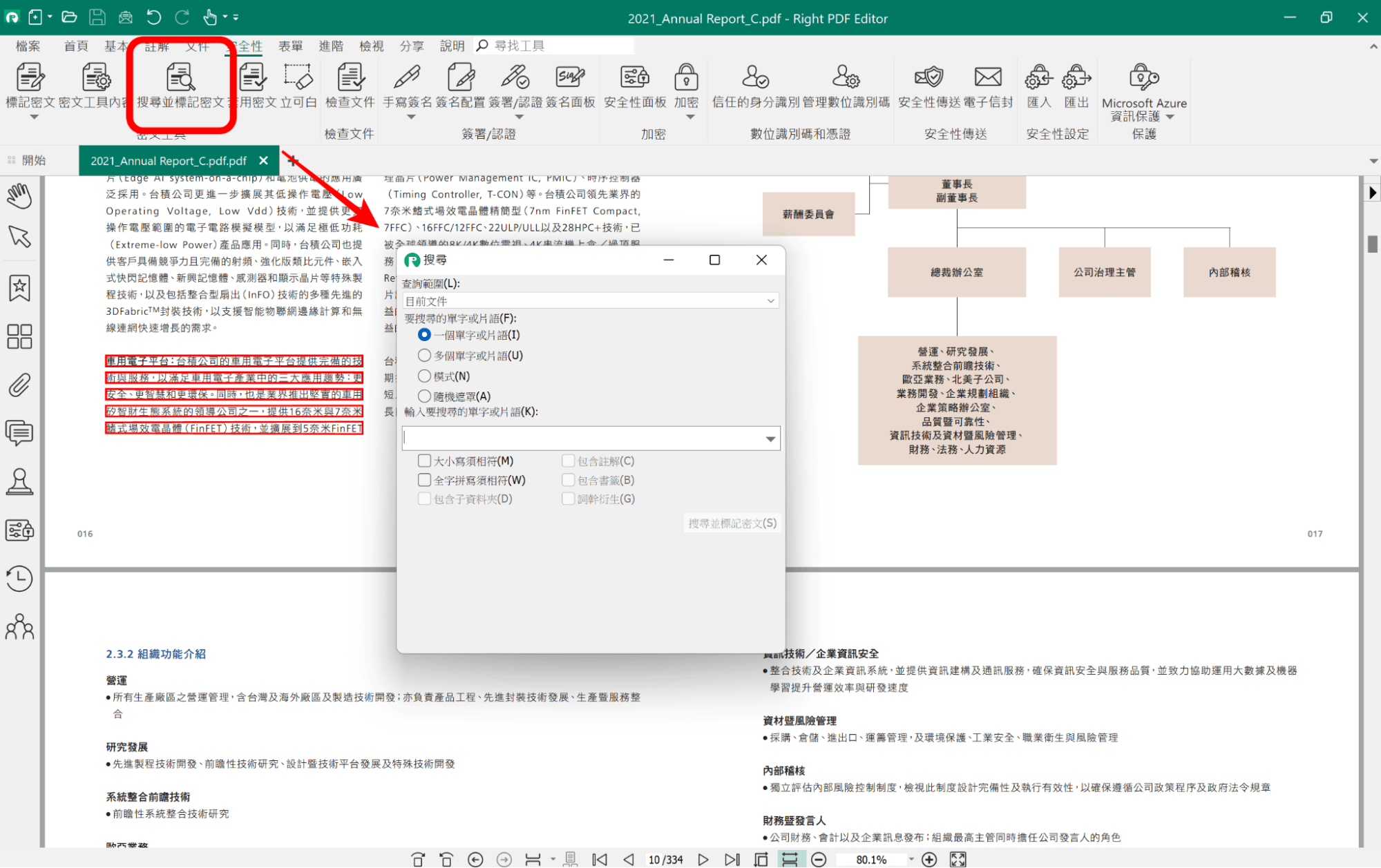The image size is (1381, 868).
Task: Select 多個單字或片語 radio option
Action: [424, 356]
